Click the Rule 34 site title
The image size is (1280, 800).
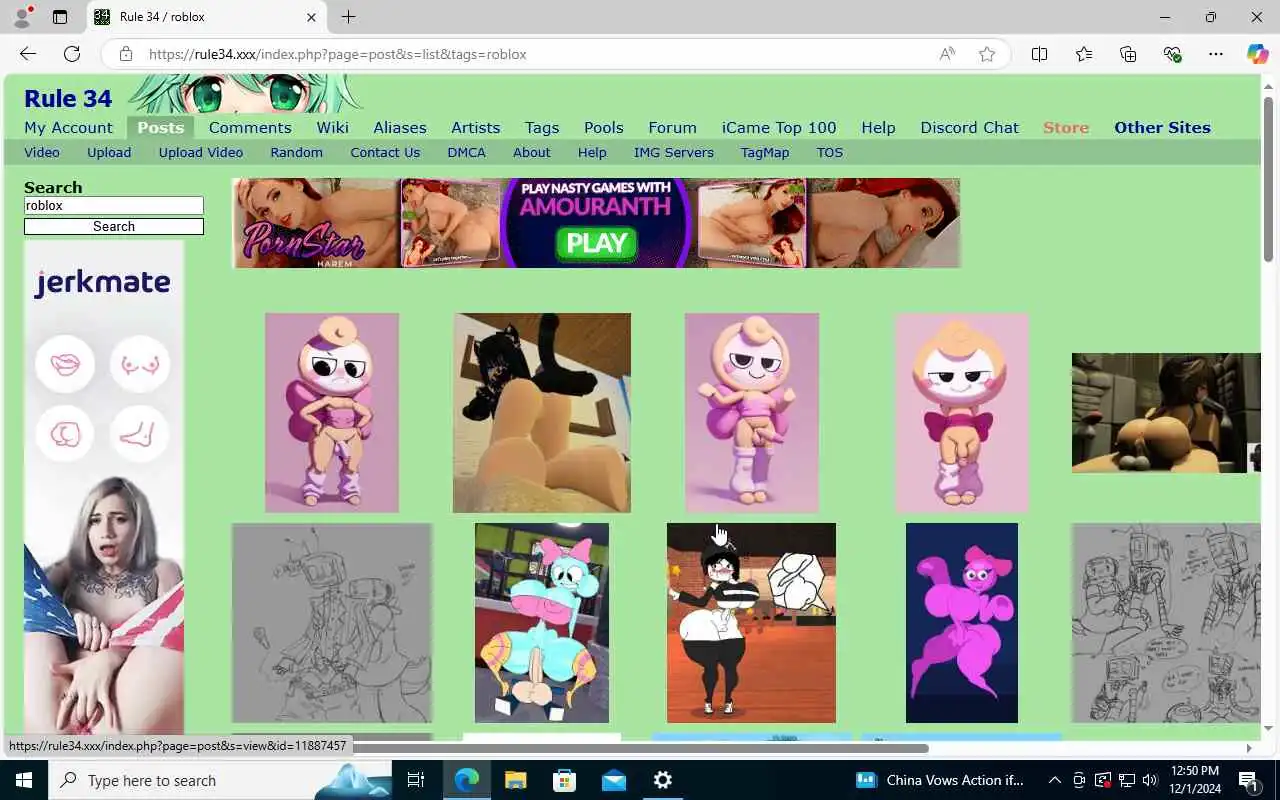click(68, 98)
